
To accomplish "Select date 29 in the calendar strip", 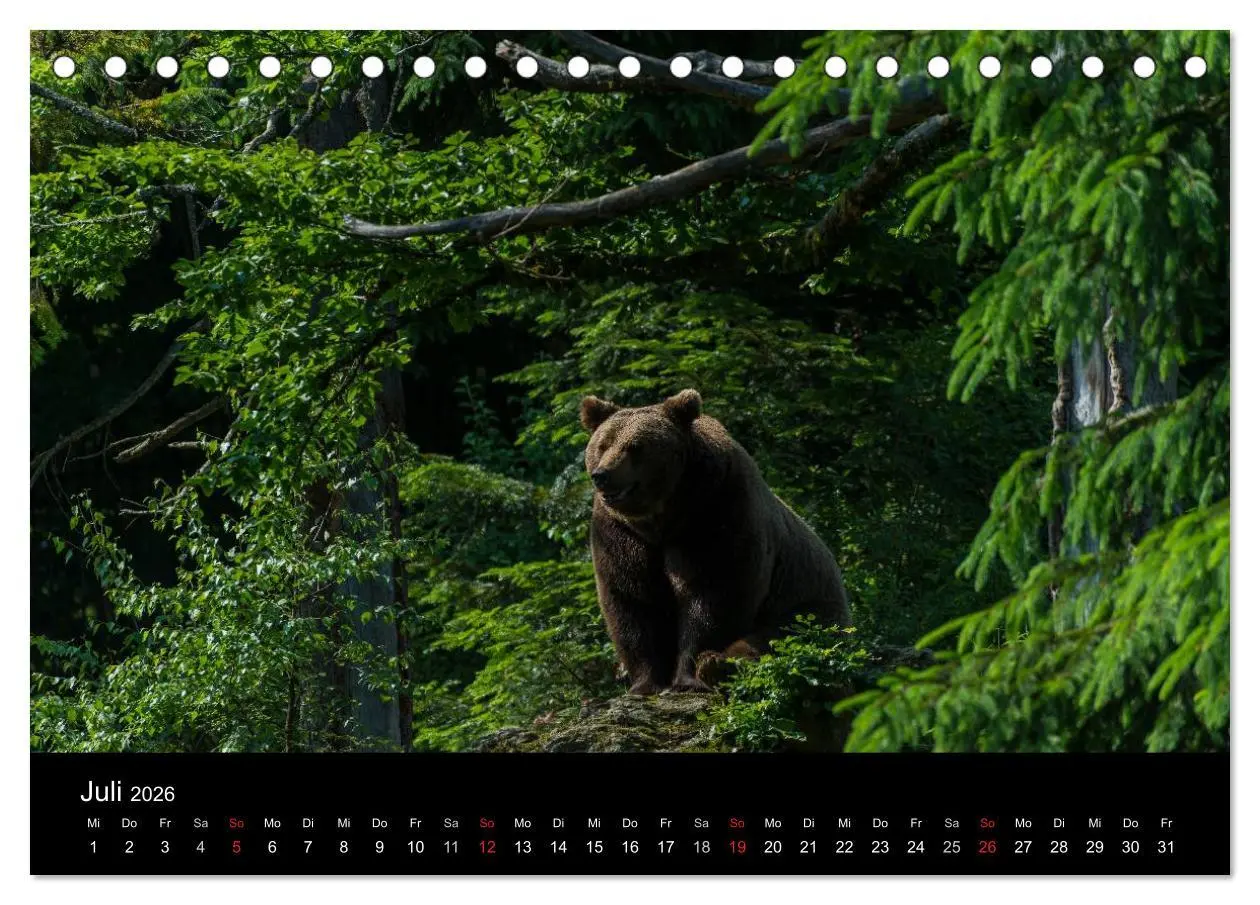I will point(1094,847).
